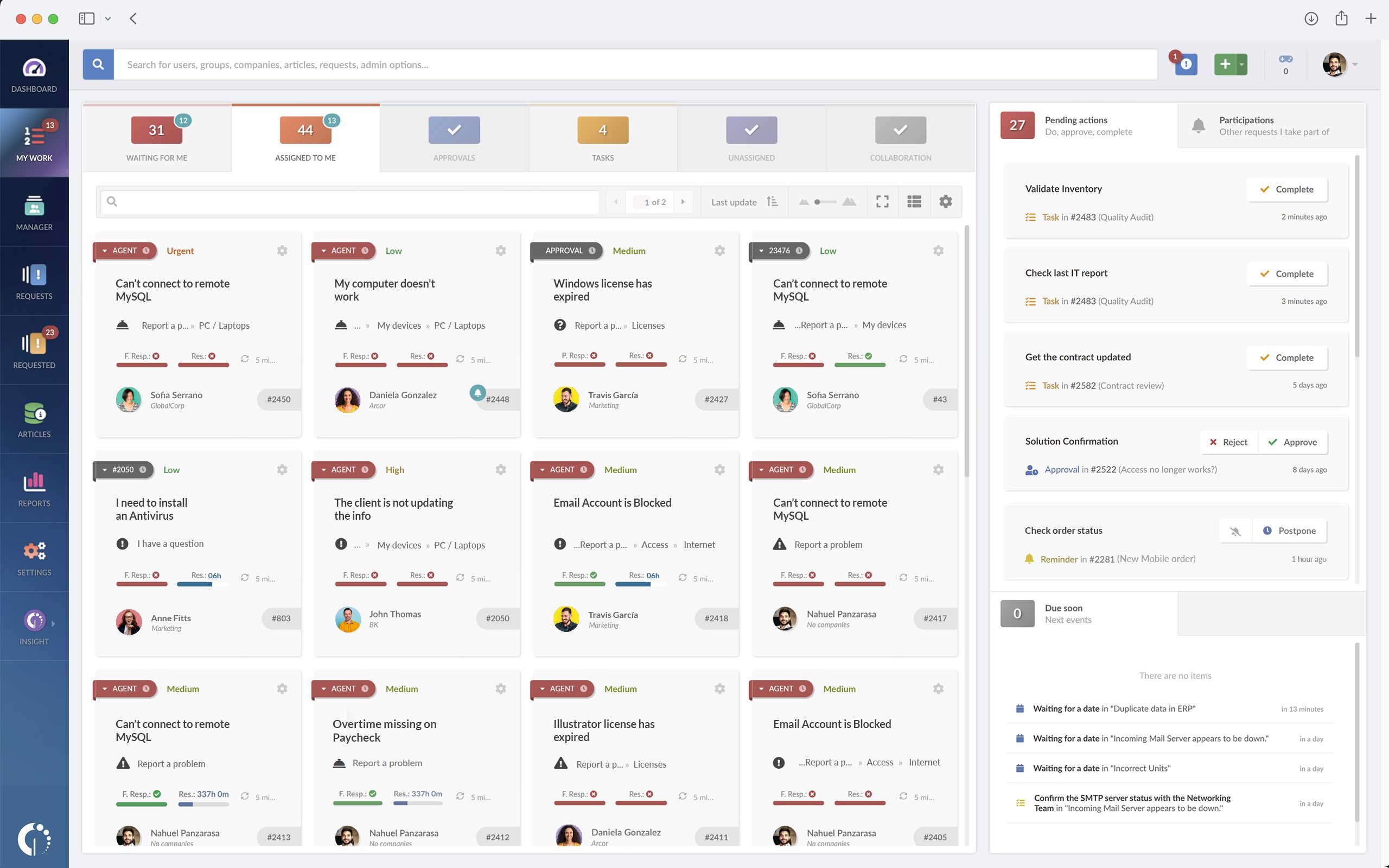Toggle grid view layout icon
This screenshot has width=1389, height=868.
[914, 201]
